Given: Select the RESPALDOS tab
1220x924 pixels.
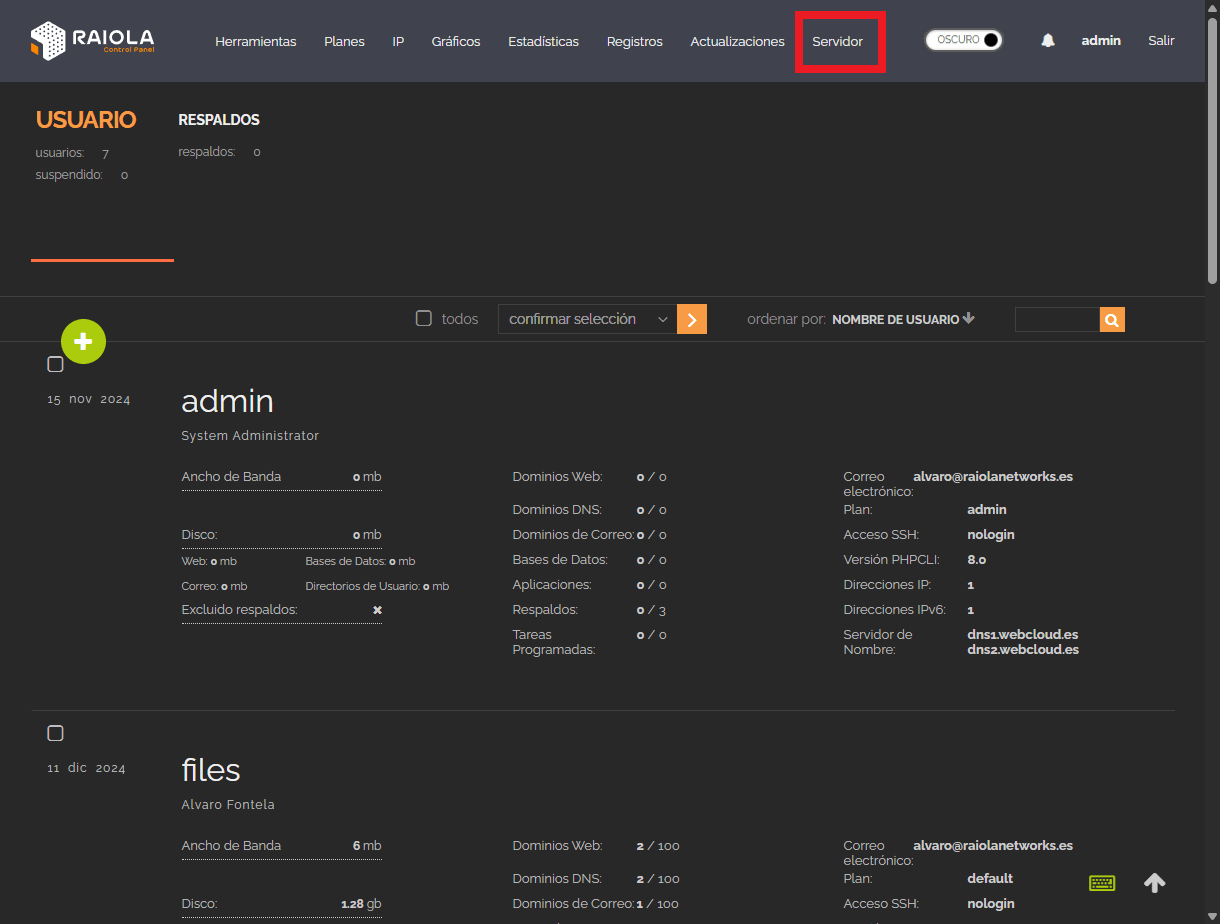Looking at the screenshot, I should [x=219, y=120].
